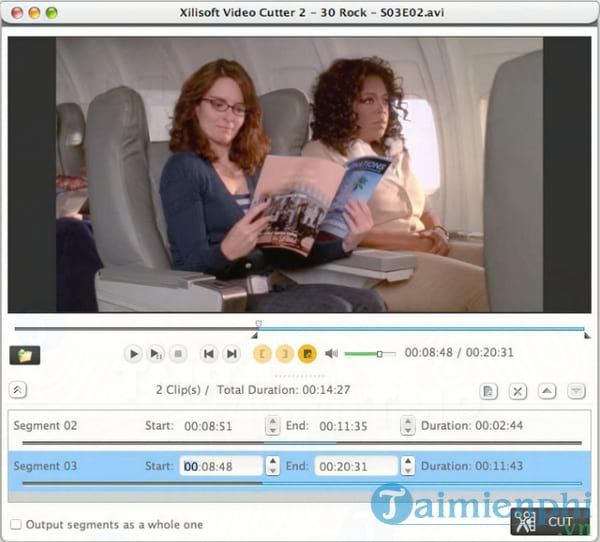Jump to the previous frame or segment

(209, 354)
